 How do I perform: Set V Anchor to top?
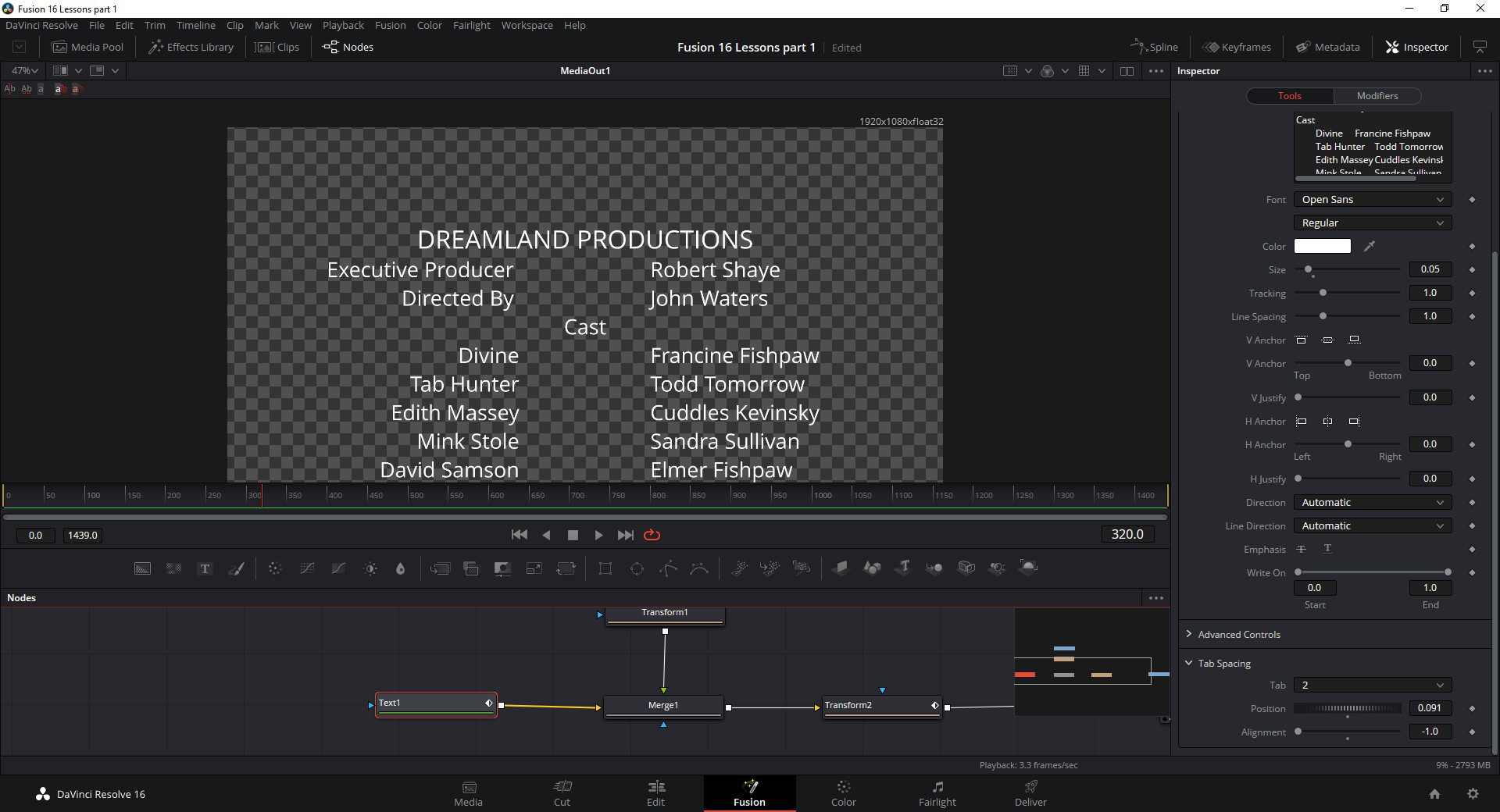[1301, 340]
